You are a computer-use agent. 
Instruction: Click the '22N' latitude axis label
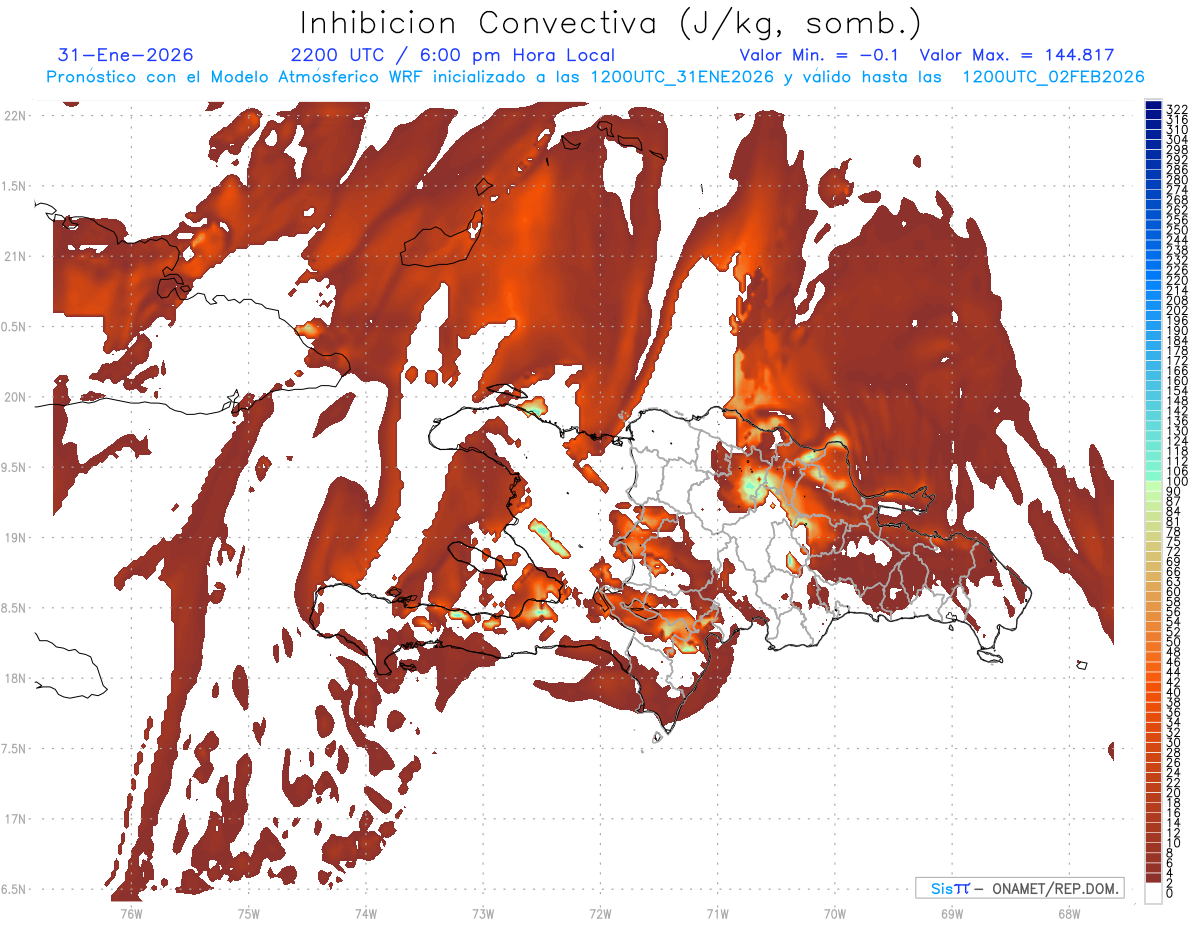15,116
